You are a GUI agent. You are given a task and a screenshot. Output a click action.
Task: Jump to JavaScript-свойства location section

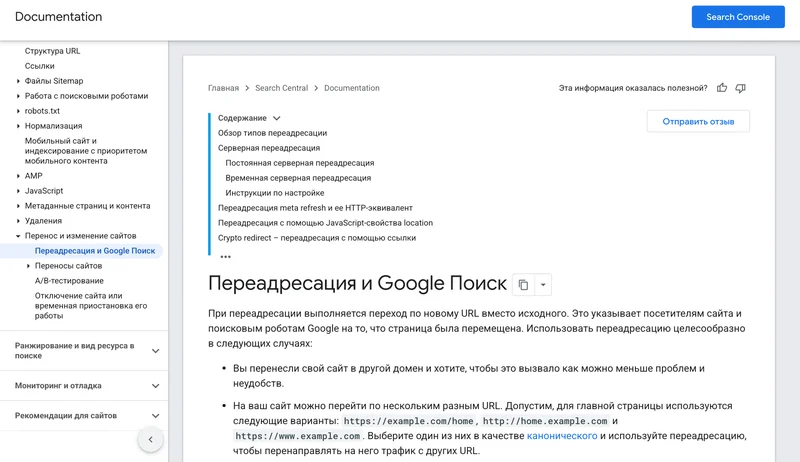[325, 223]
